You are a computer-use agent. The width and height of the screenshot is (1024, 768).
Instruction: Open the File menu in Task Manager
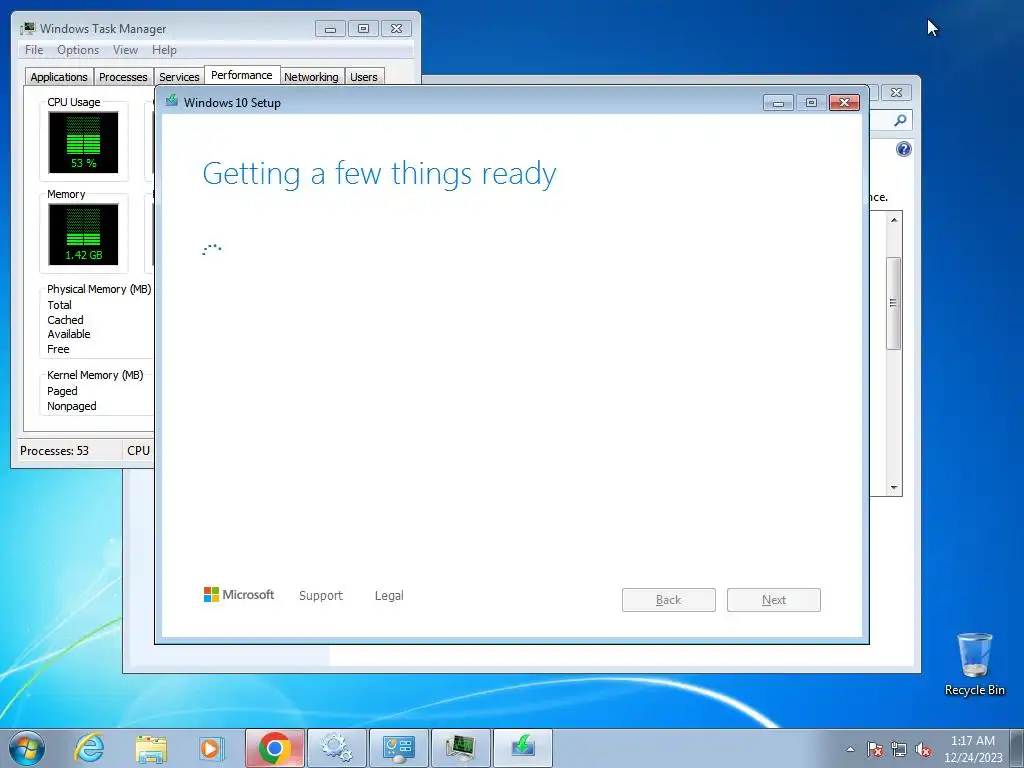pyautogui.click(x=34, y=50)
